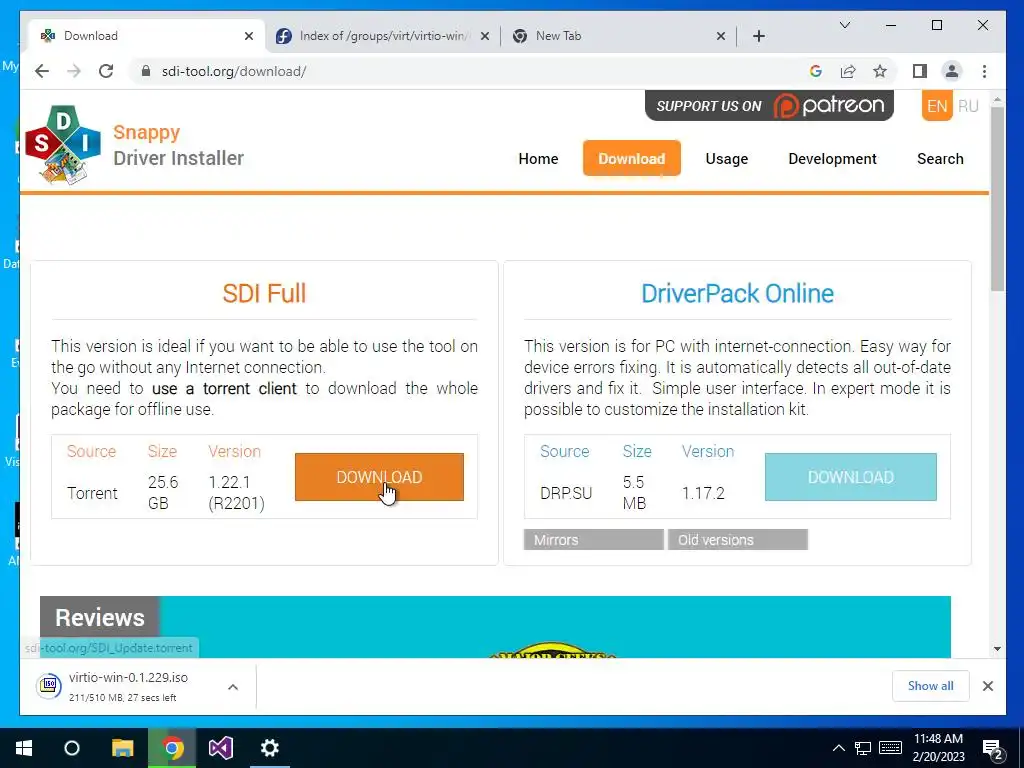
Task: Close the New Tab tab
Action: coord(720,36)
